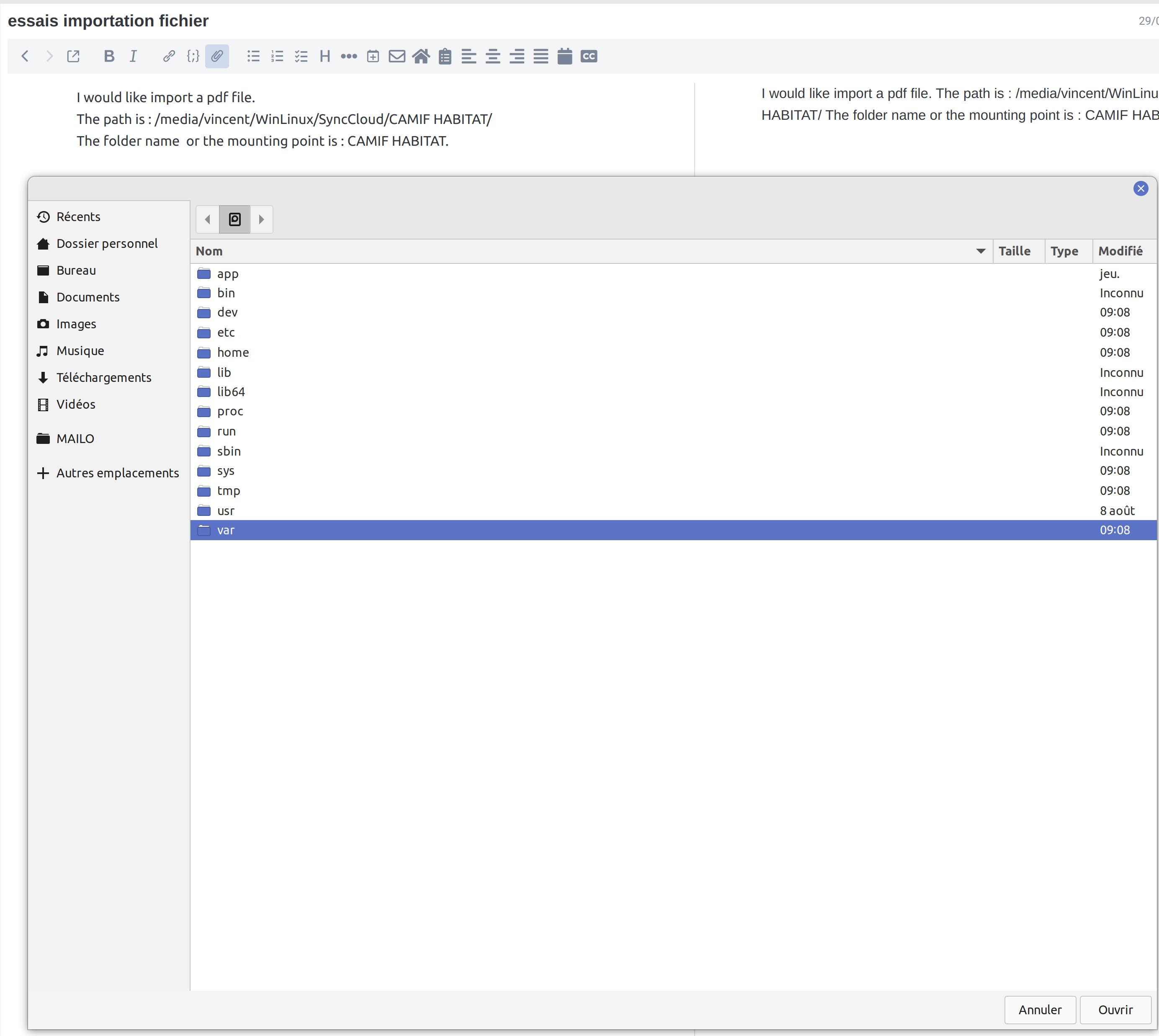Open the email envelope tool
Viewport: 1159px width, 1036px height.
pos(397,56)
